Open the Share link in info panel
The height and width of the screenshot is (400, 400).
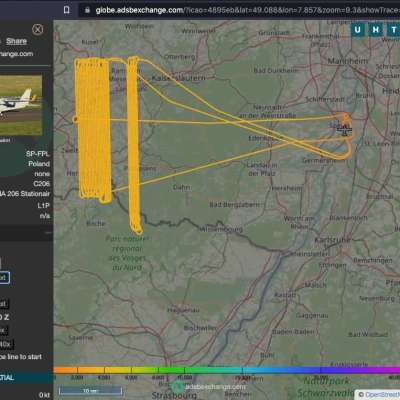point(16,41)
